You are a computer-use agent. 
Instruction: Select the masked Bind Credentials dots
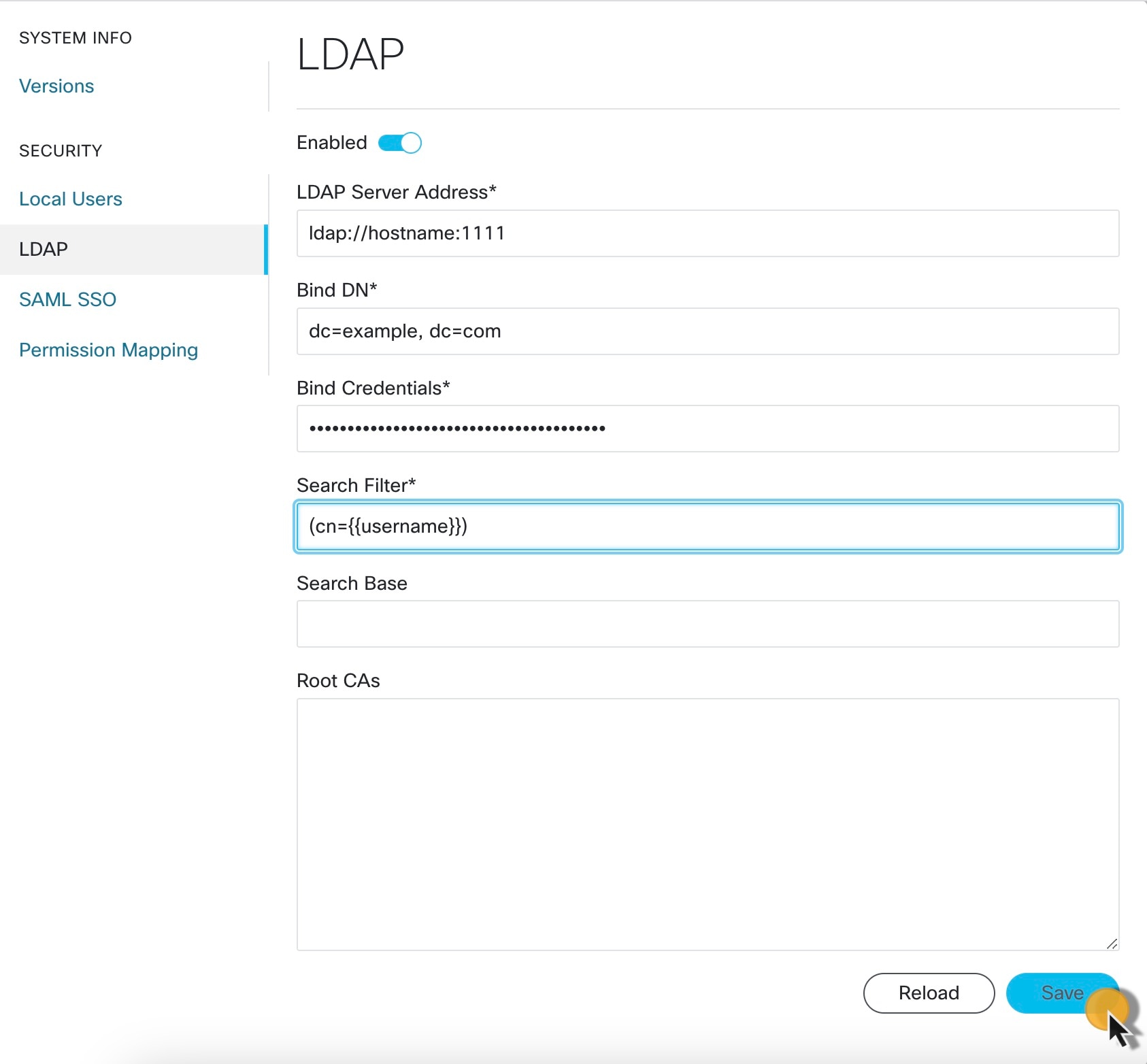[x=456, y=429]
